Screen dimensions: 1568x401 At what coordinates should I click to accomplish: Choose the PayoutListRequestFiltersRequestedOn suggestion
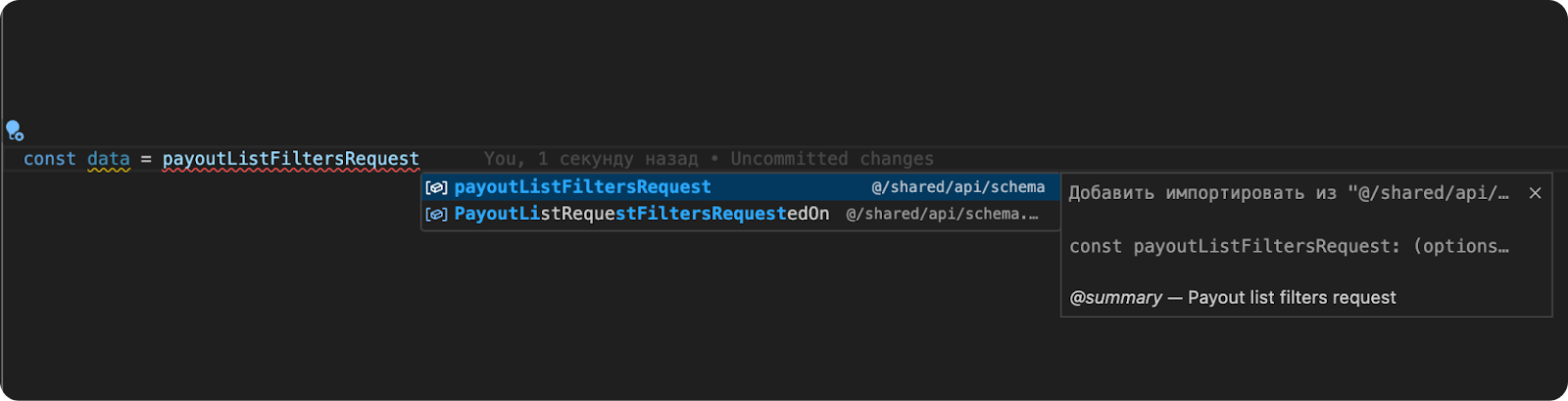641,214
